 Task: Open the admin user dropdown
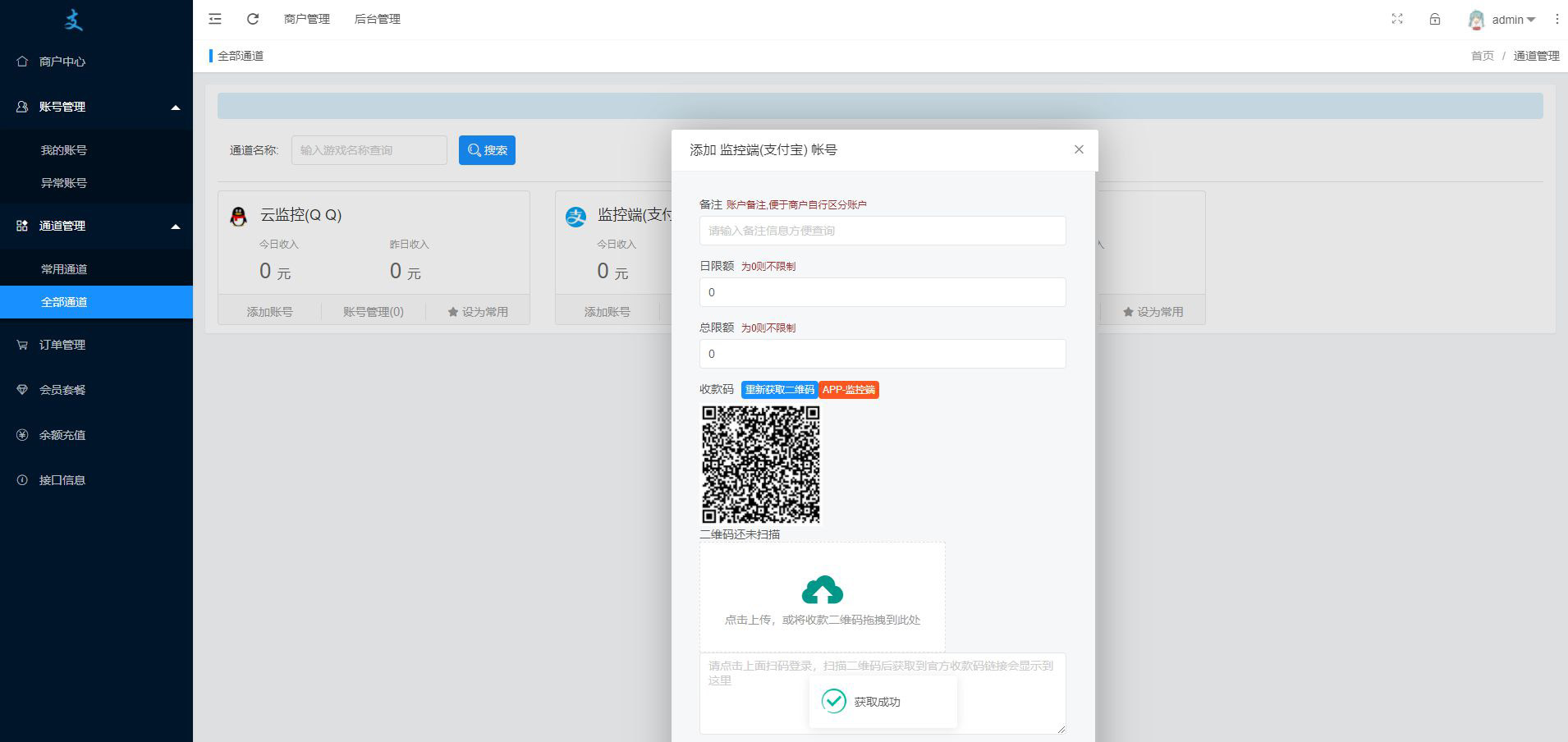(1502, 20)
